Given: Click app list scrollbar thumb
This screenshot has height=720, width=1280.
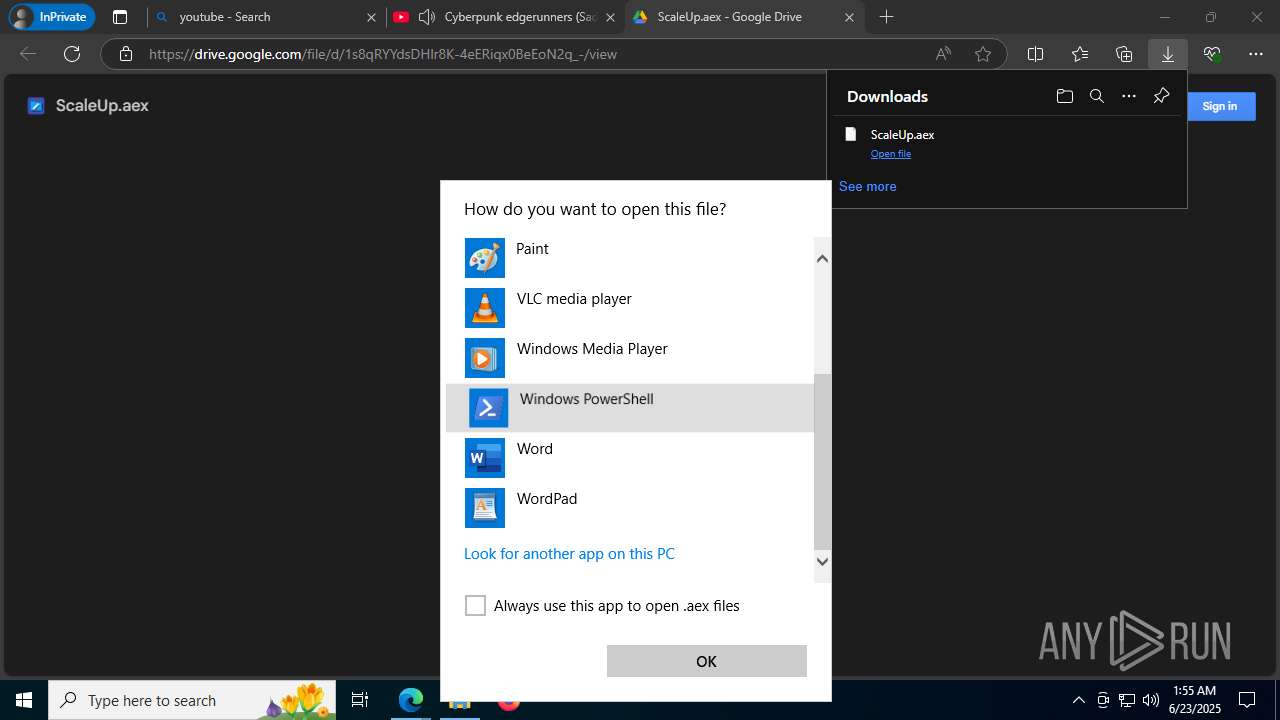Looking at the screenshot, I should pos(822,462).
